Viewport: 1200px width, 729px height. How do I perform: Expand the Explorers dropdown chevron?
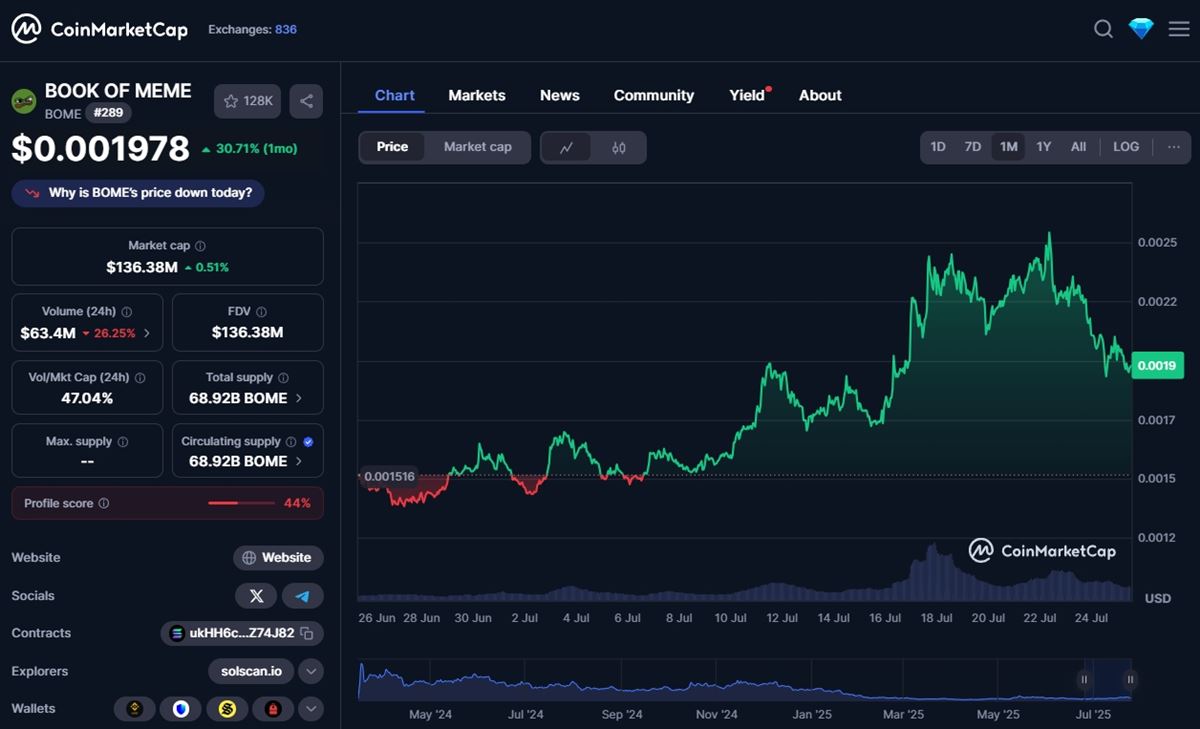pos(311,671)
